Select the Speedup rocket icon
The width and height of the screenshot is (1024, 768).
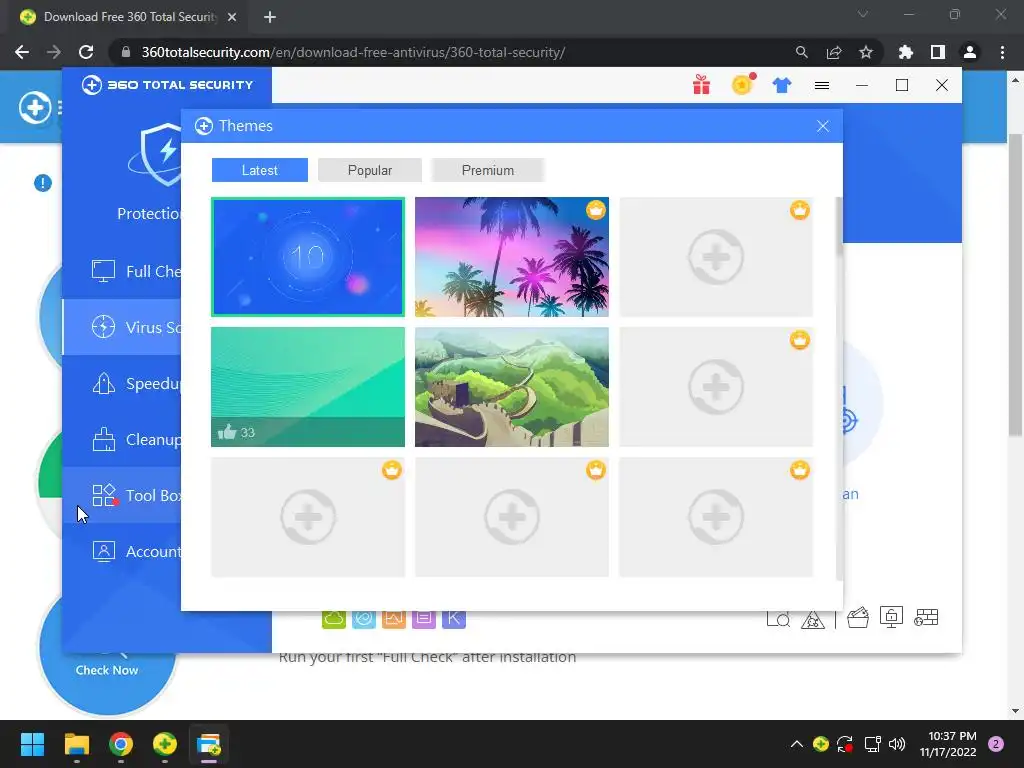(103, 383)
